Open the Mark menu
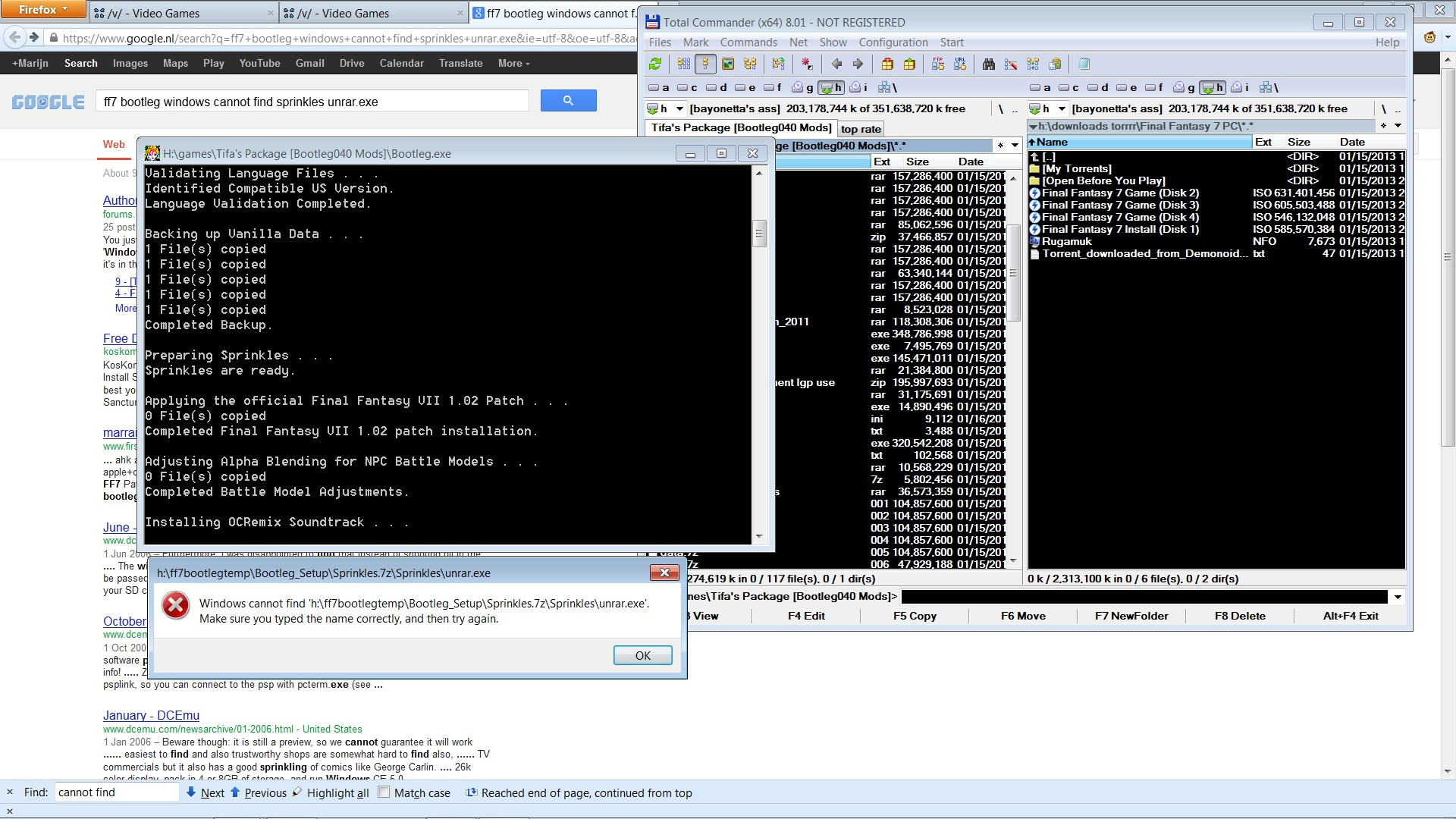The width and height of the screenshot is (1456, 819). point(695,42)
